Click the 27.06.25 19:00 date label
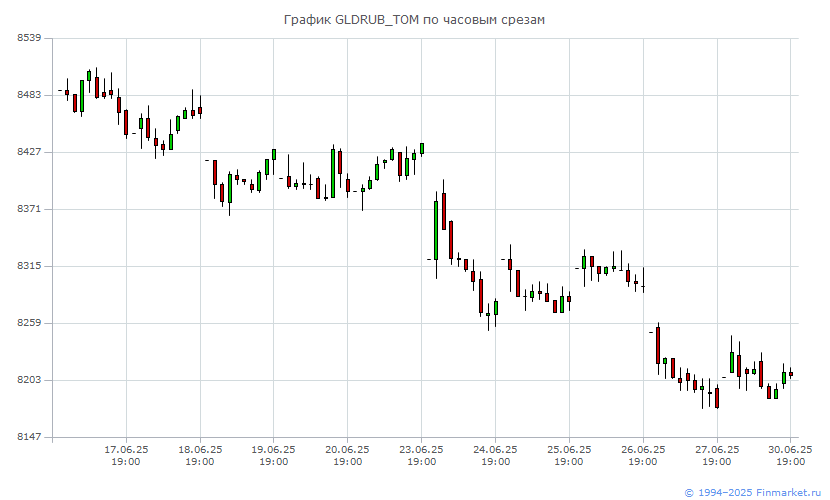Viewport: 830px width, 500px height. (717, 456)
